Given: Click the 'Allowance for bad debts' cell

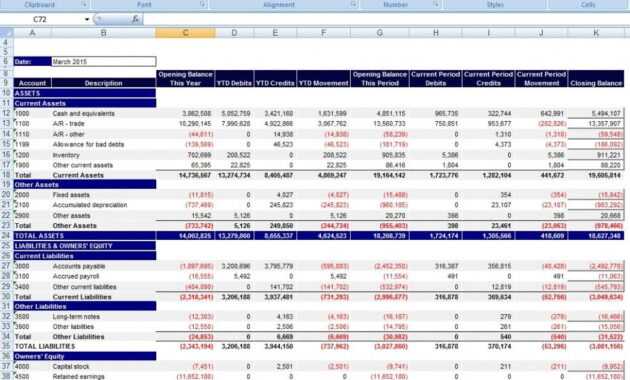Looking at the screenshot, I should click(x=103, y=144).
